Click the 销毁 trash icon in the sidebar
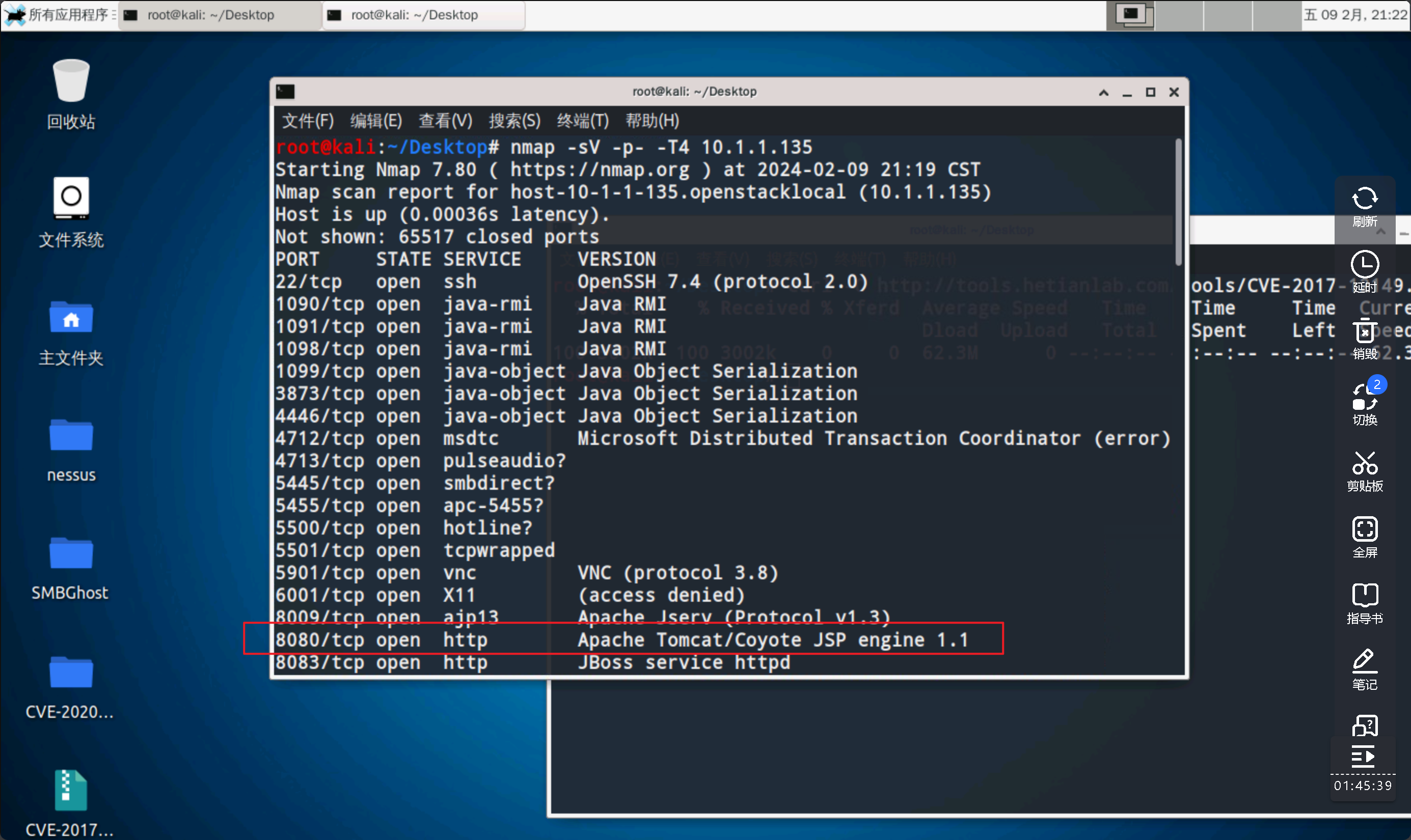This screenshot has width=1411, height=840. [1364, 331]
